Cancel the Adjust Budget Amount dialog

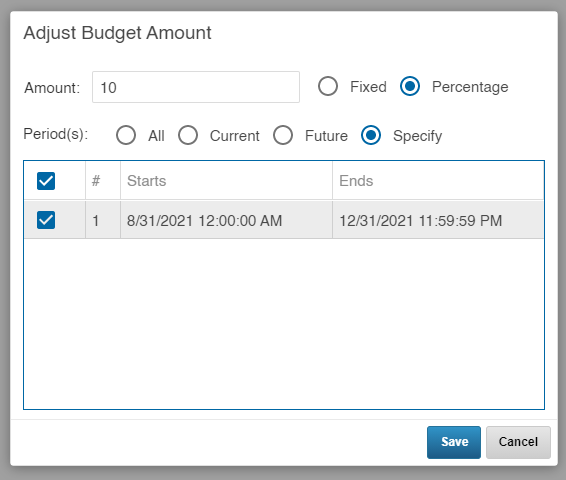coord(518,442)
